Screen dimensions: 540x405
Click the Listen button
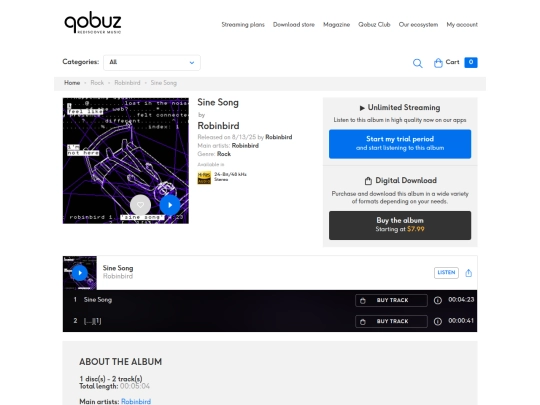pos(446,272)
